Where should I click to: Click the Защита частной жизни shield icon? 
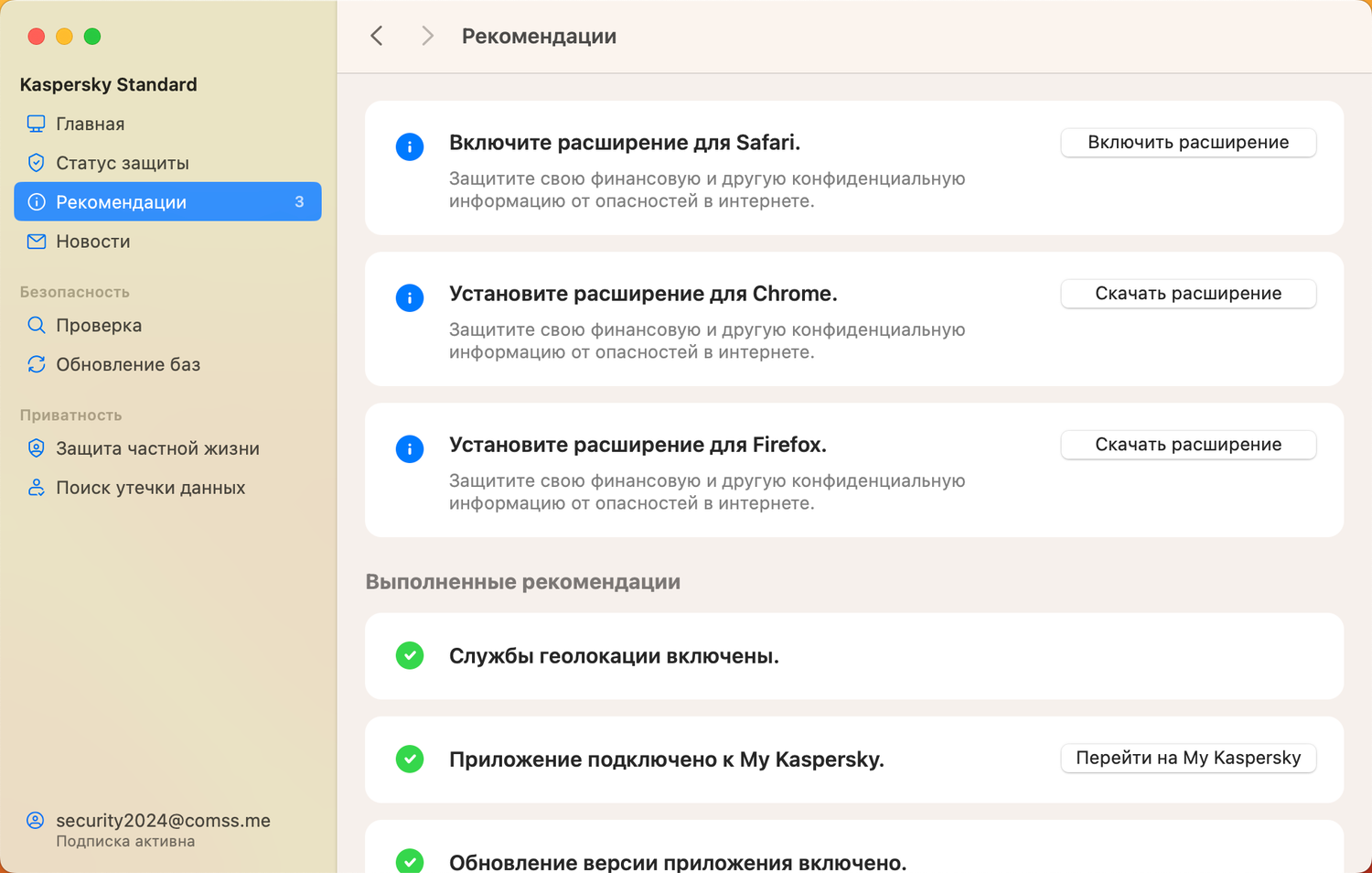[37, 448]
